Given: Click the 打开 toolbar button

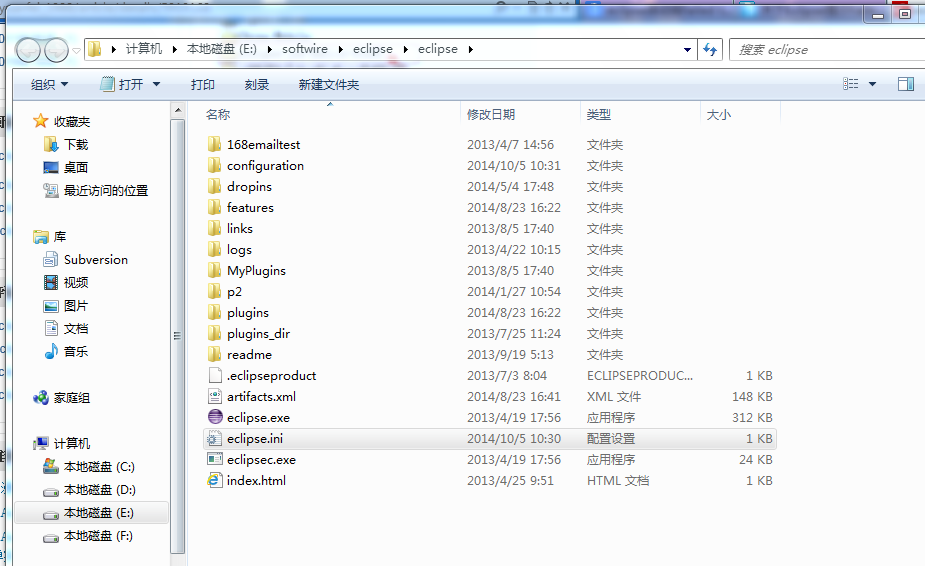Looking at the screenshot, I should click(123, 84).
